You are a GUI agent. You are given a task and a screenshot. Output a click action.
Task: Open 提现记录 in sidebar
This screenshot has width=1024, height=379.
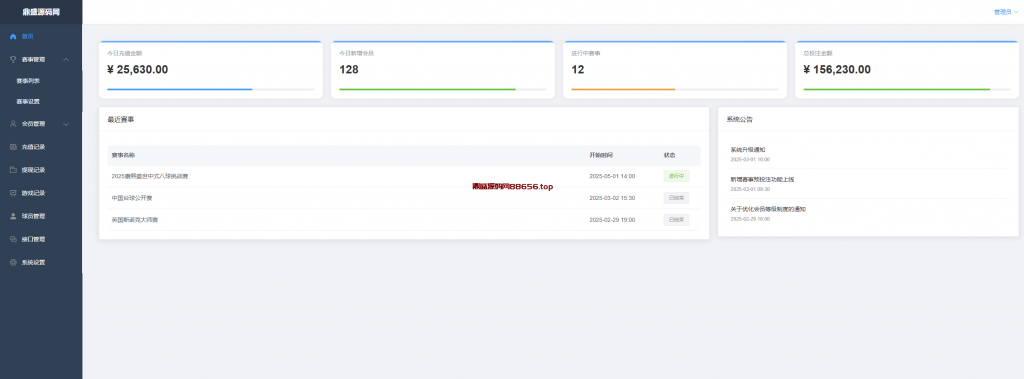point(41,170)
